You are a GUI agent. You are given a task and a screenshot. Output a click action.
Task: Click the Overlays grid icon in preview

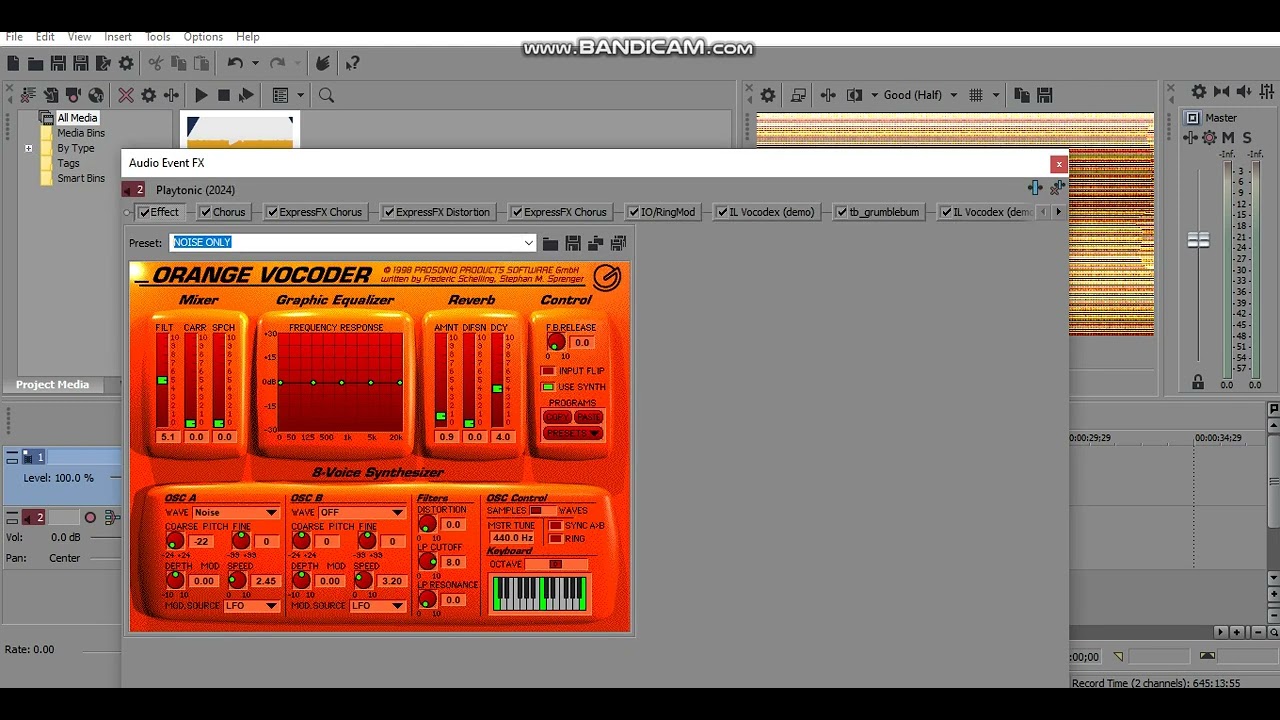pyautogui.click(x=976, y=95)
